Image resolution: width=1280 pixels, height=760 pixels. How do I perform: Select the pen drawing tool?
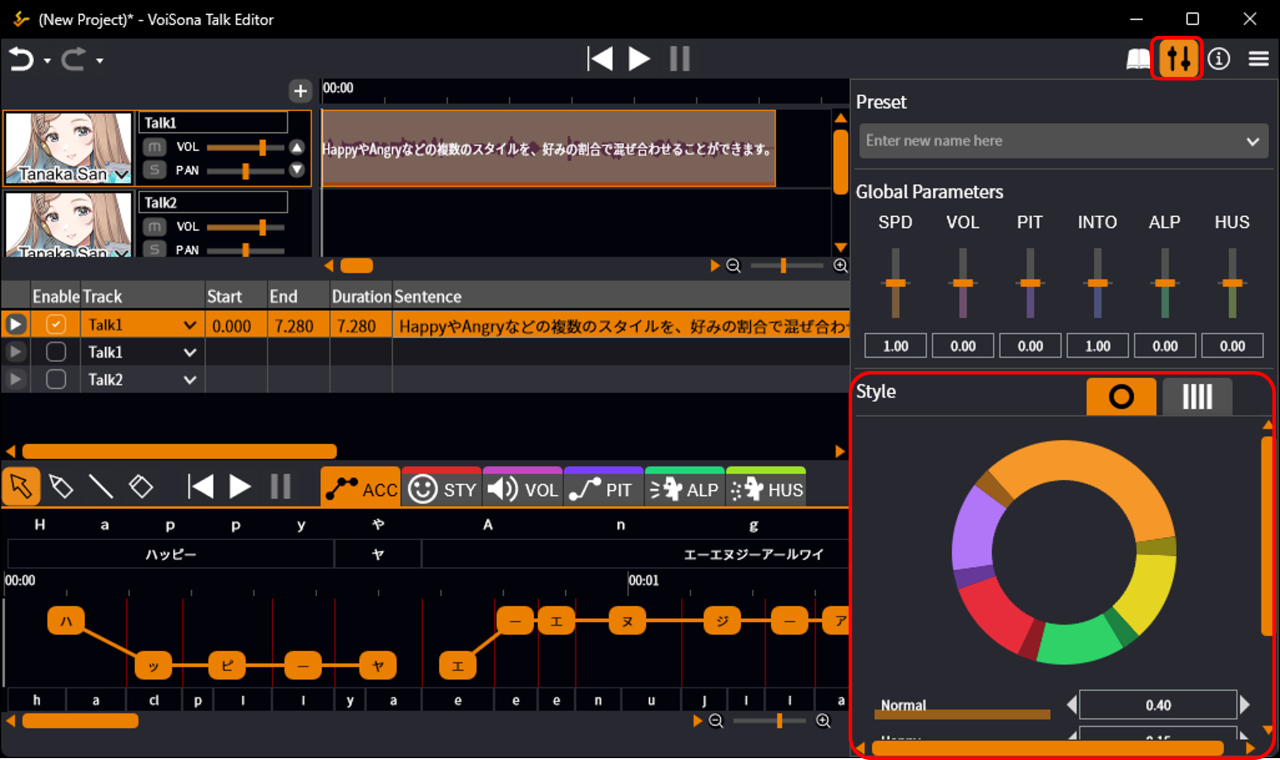pyautogui.click(x=61, y=487)
